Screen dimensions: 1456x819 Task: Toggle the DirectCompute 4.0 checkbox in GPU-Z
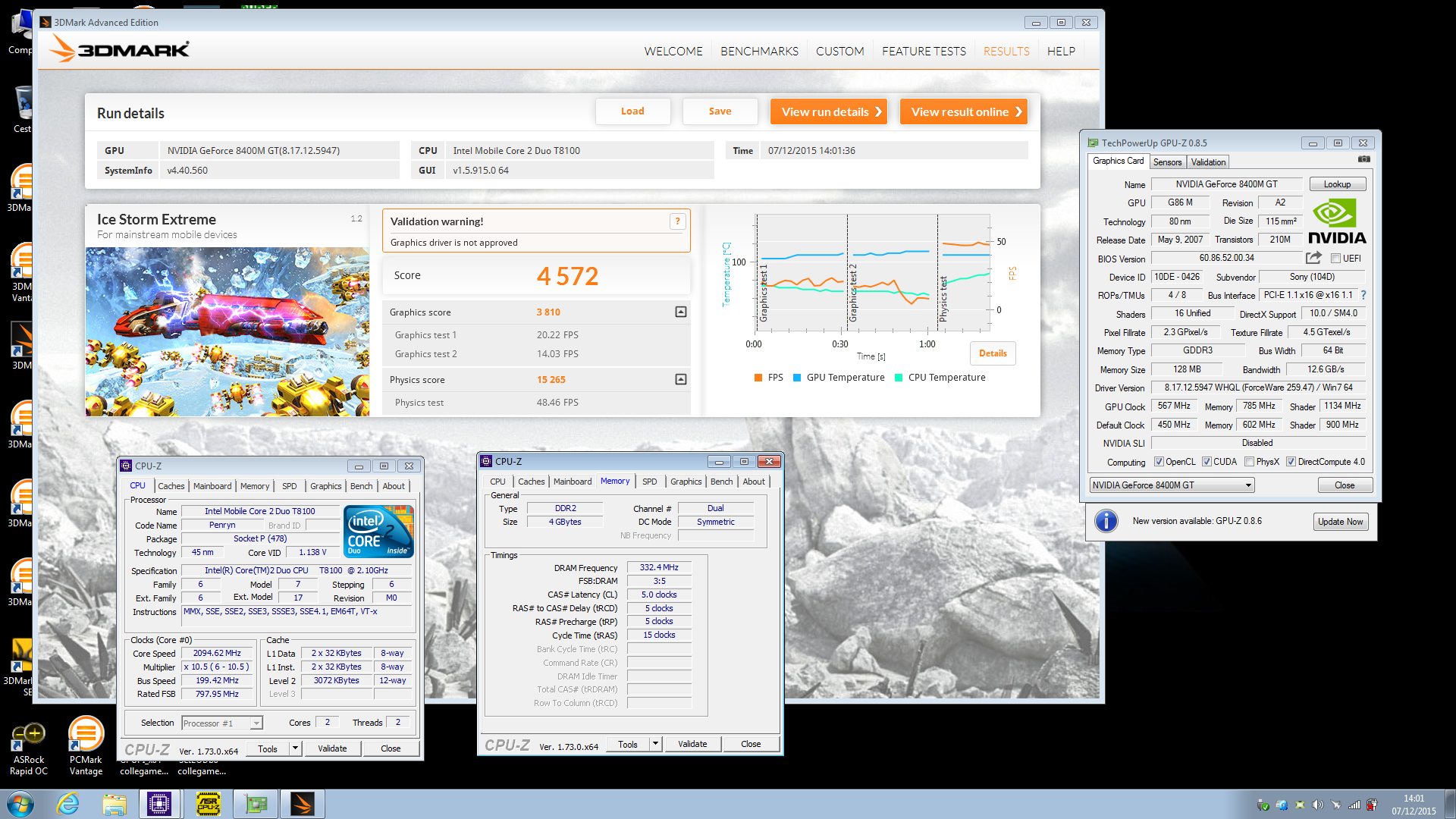point(1291,462)
